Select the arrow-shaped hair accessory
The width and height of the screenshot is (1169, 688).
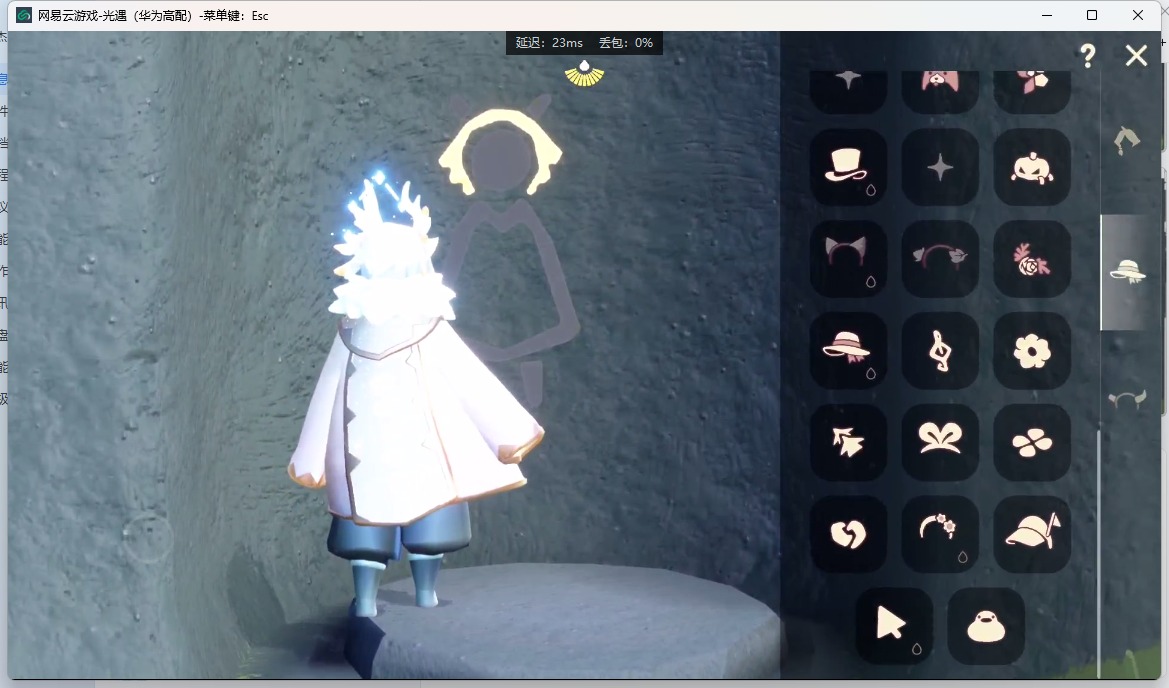pos(848,442)
